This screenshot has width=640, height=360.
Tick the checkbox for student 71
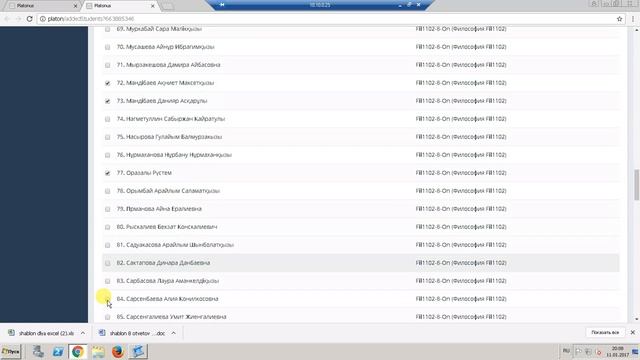click(107, 65)
